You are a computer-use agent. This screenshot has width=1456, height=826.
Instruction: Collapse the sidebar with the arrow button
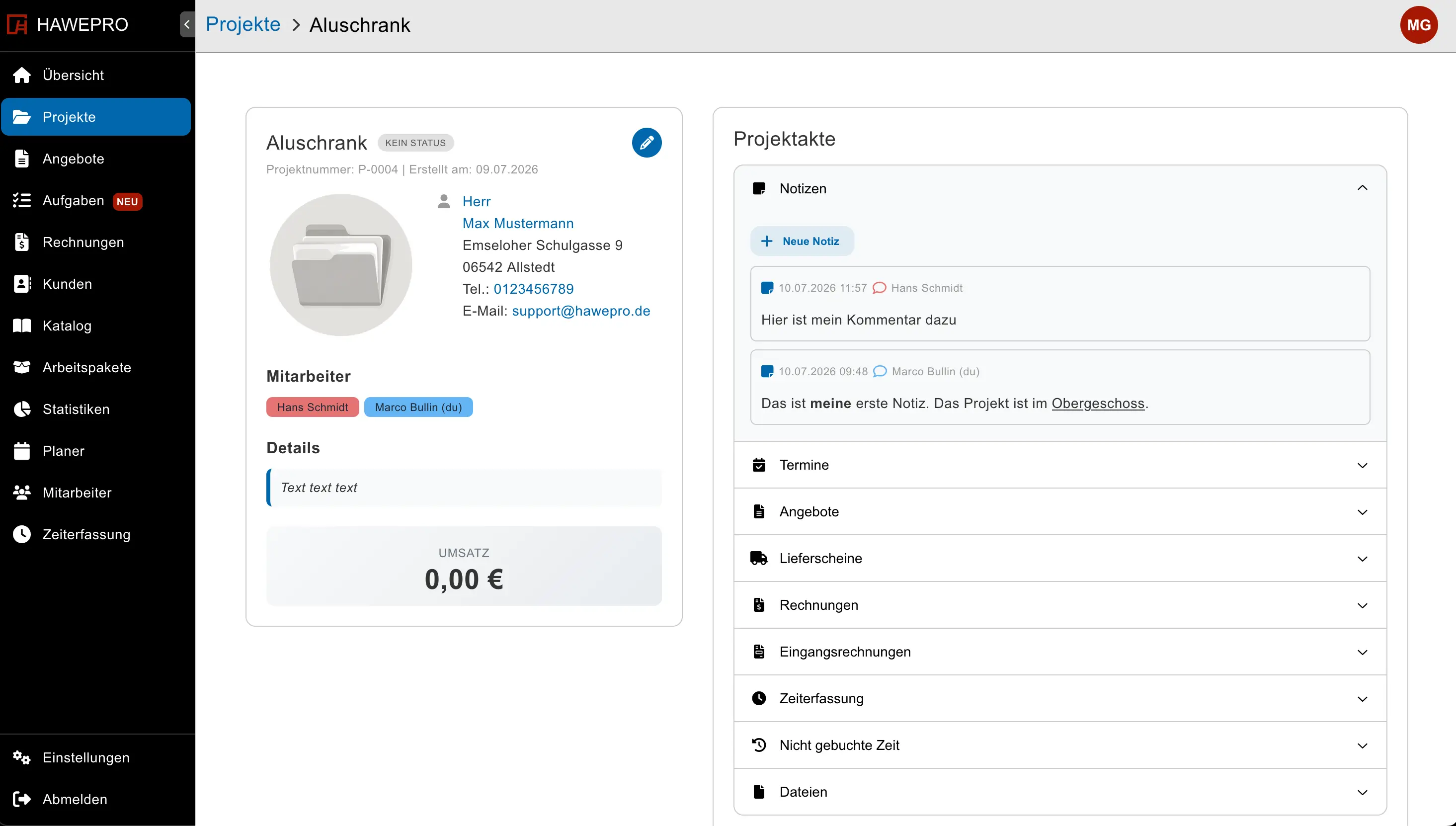[x=187, y=24]
